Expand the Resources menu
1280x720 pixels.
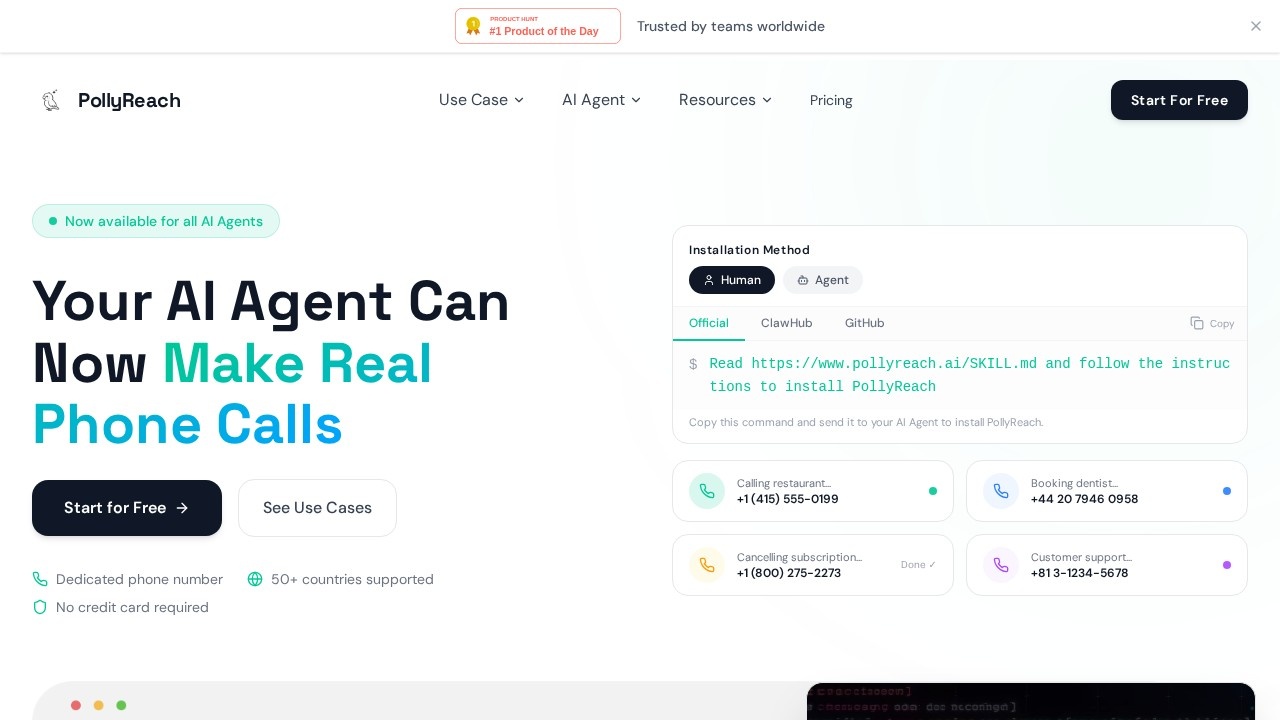point(725,100)
